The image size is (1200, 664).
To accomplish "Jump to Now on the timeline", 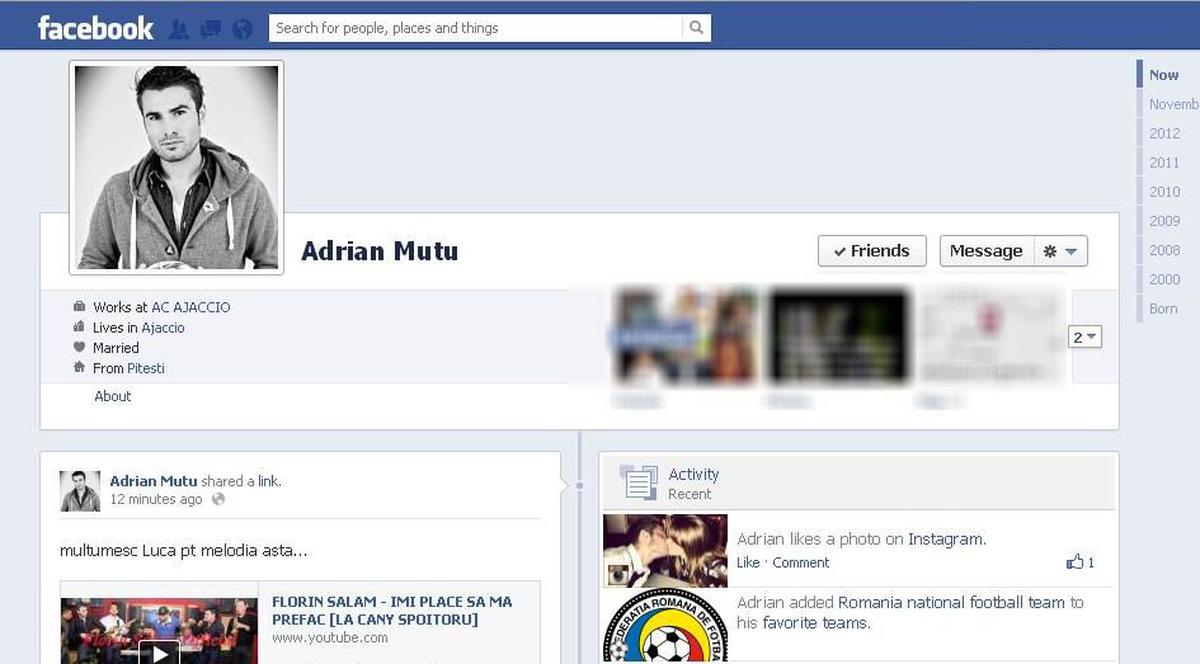I will click(1163, 74).
